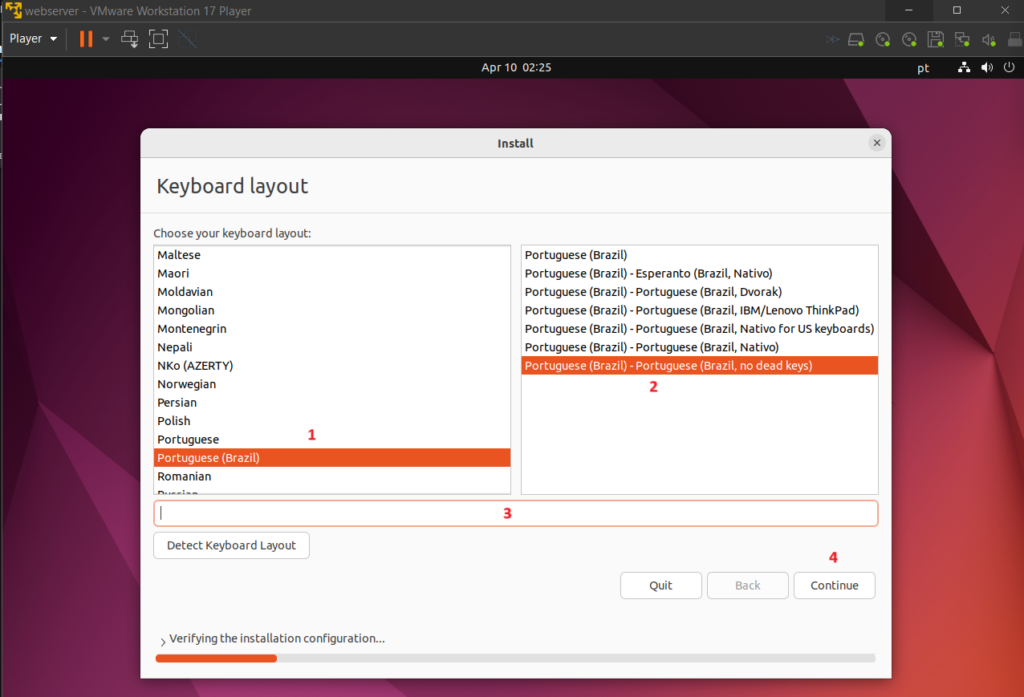
Task: Open the pt keyboard input indicator
Action: [923, 68]
